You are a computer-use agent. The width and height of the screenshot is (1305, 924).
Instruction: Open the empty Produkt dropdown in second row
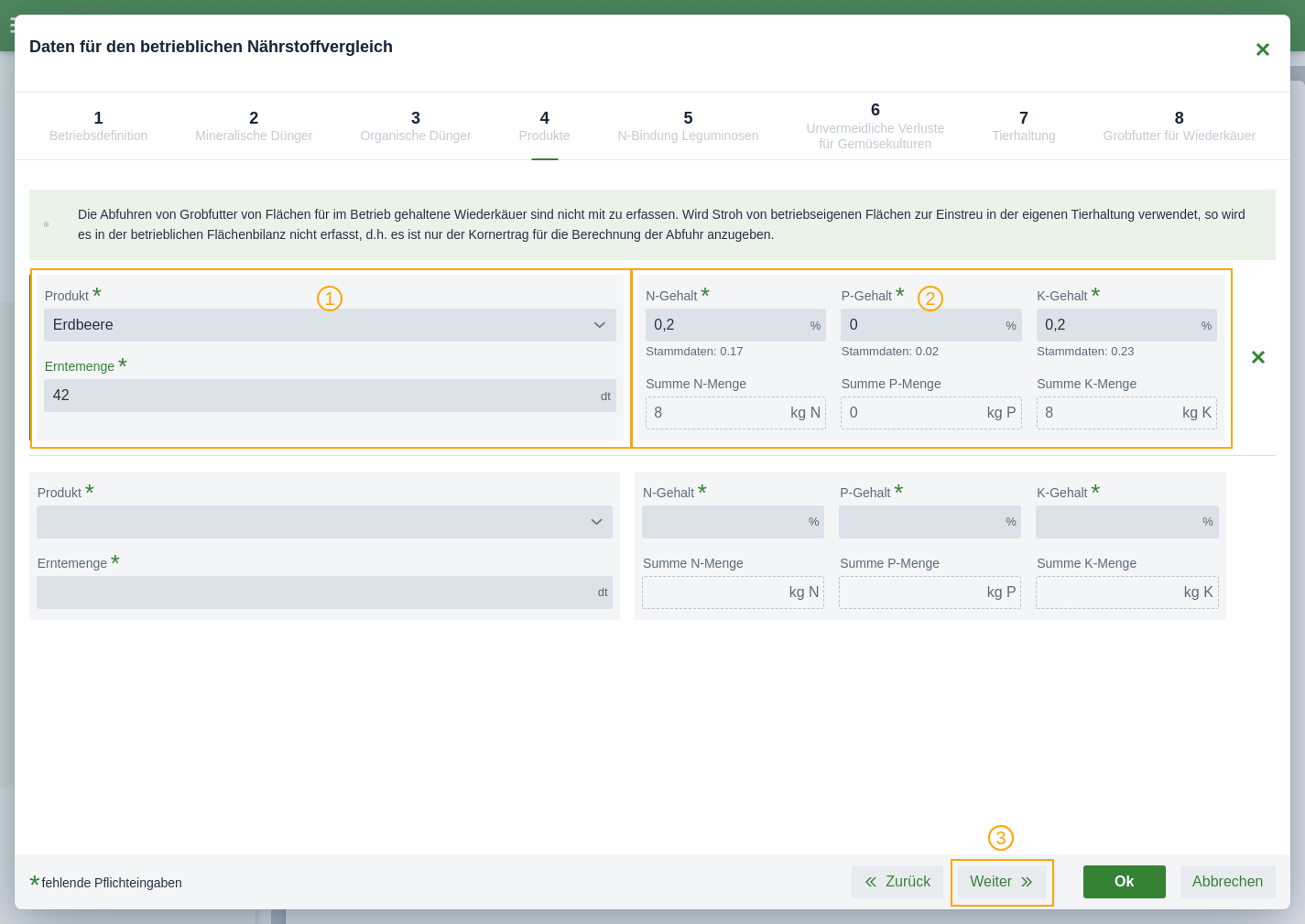click(324, 522)
